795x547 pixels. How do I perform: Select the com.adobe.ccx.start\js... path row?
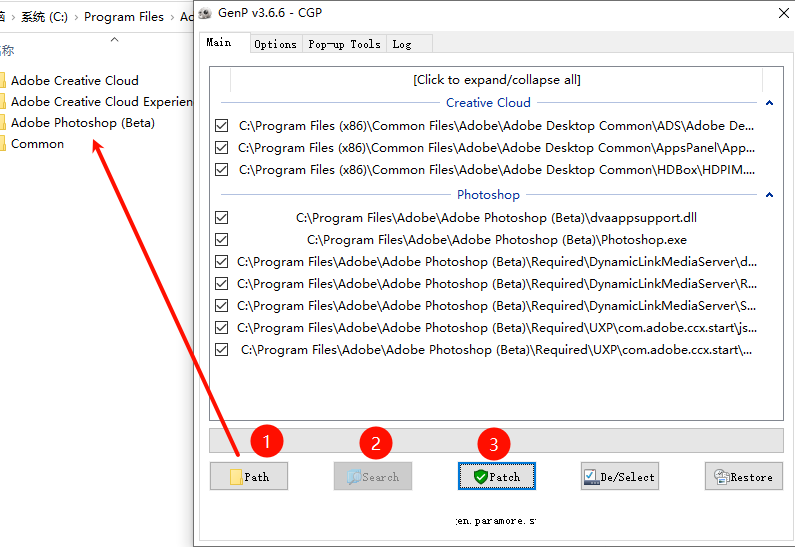[x=497, y=328]
